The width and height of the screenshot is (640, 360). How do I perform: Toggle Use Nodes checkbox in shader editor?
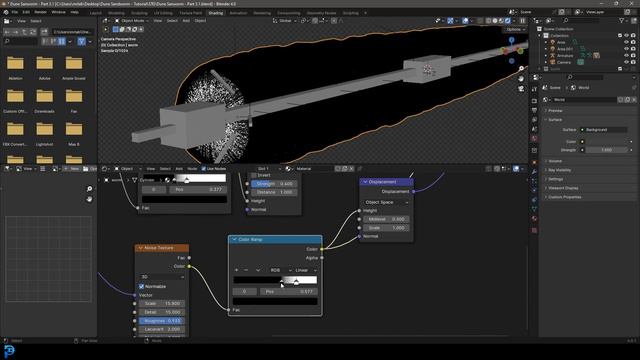tap(203, 169)
